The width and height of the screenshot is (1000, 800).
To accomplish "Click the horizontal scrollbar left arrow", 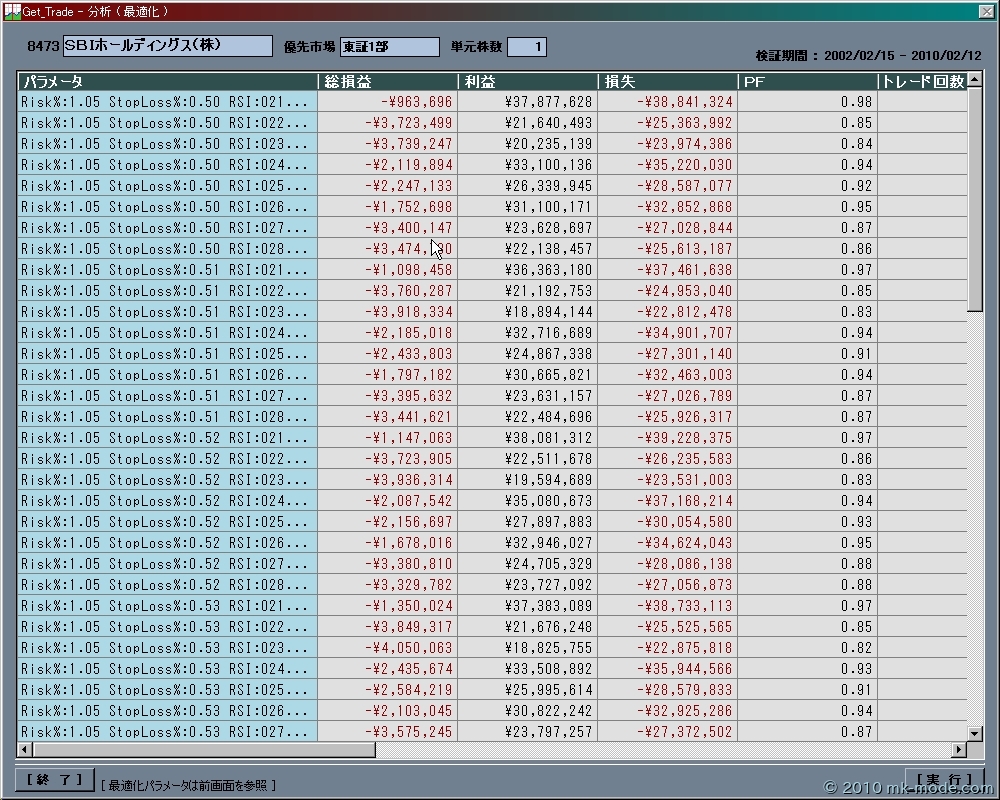I will tap(24, 749).
